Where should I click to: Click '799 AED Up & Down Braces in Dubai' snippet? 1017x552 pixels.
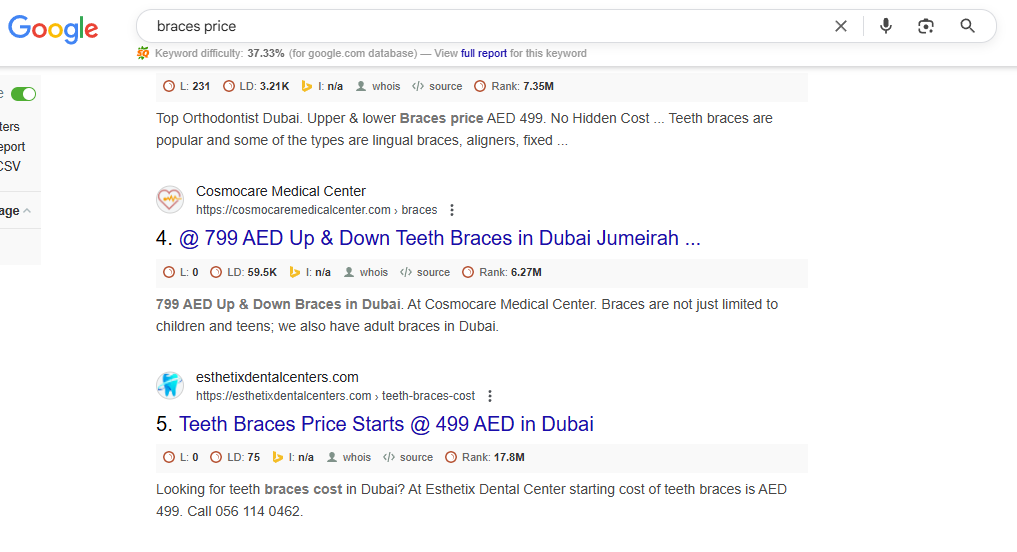click(x=278, y=304)
